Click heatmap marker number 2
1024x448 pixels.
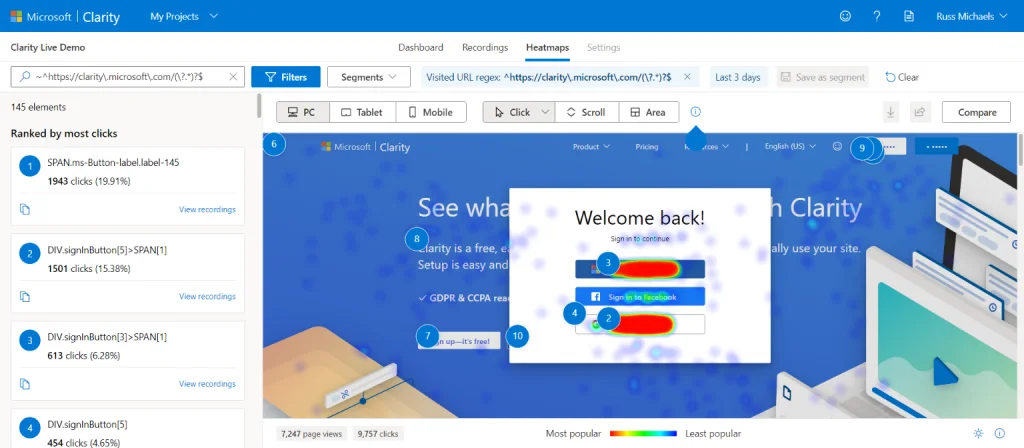[x=609, y=319]
